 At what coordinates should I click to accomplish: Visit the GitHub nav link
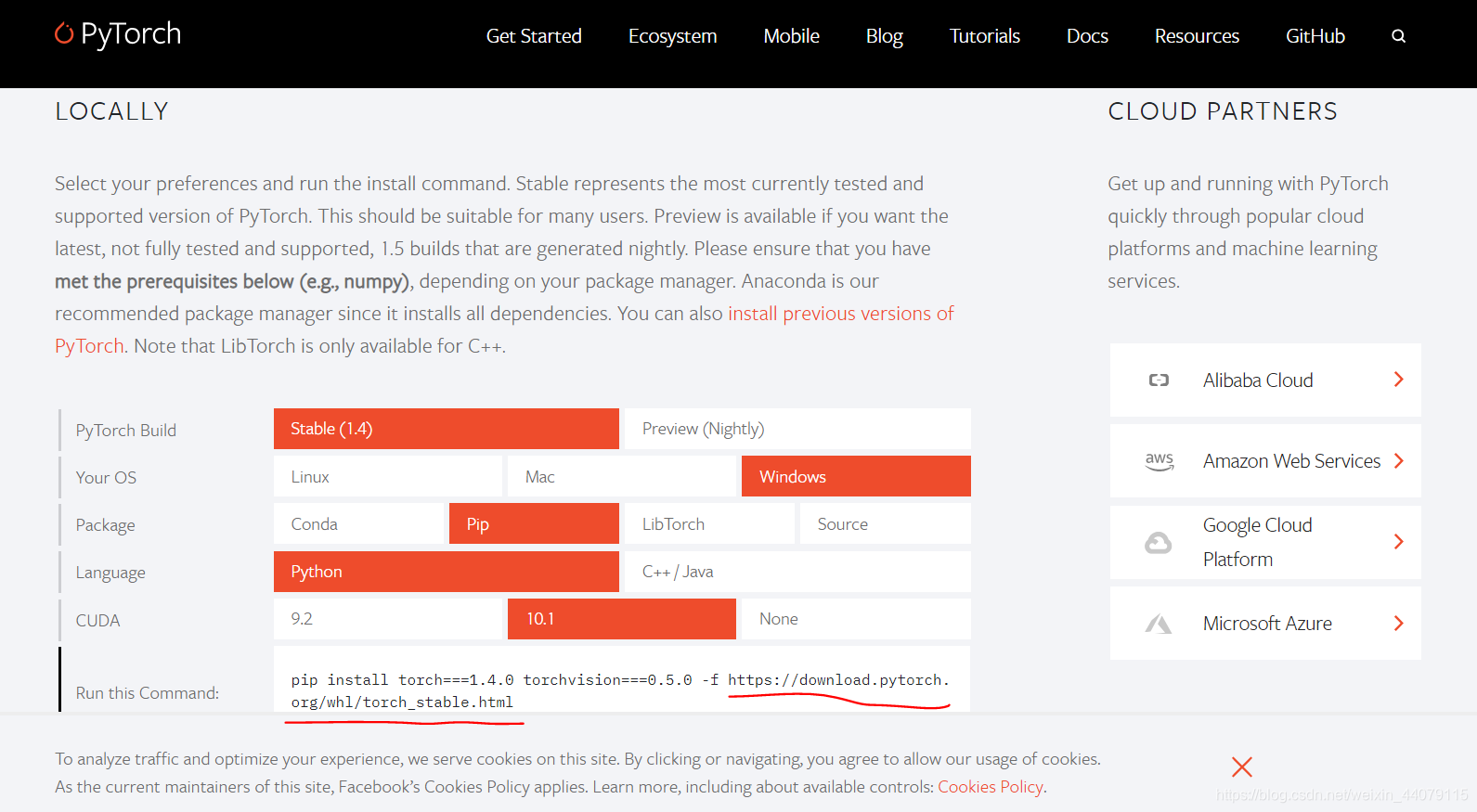[1315, 36]
